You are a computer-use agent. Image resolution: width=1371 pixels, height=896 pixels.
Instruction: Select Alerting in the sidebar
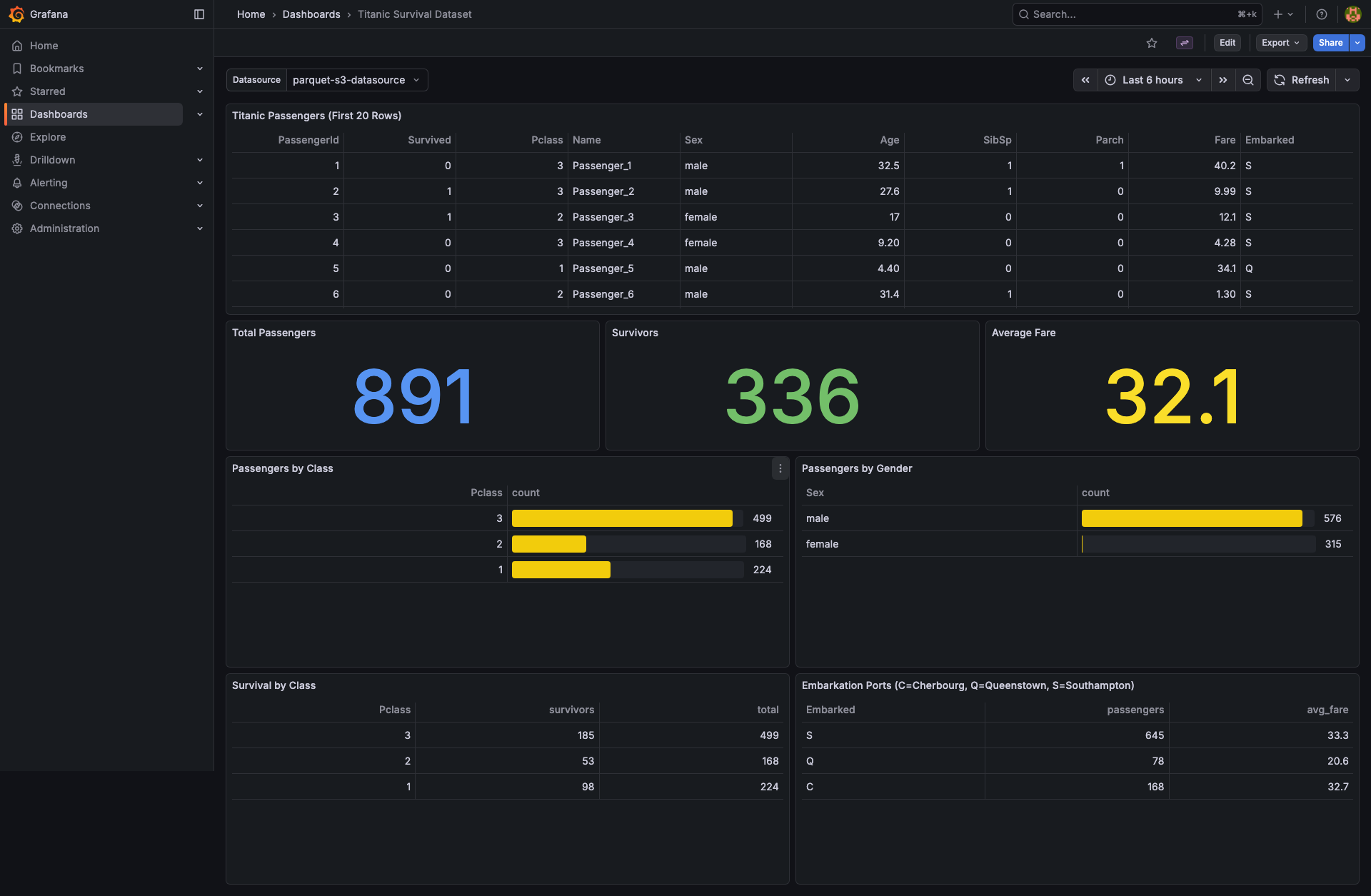(49, 183)
